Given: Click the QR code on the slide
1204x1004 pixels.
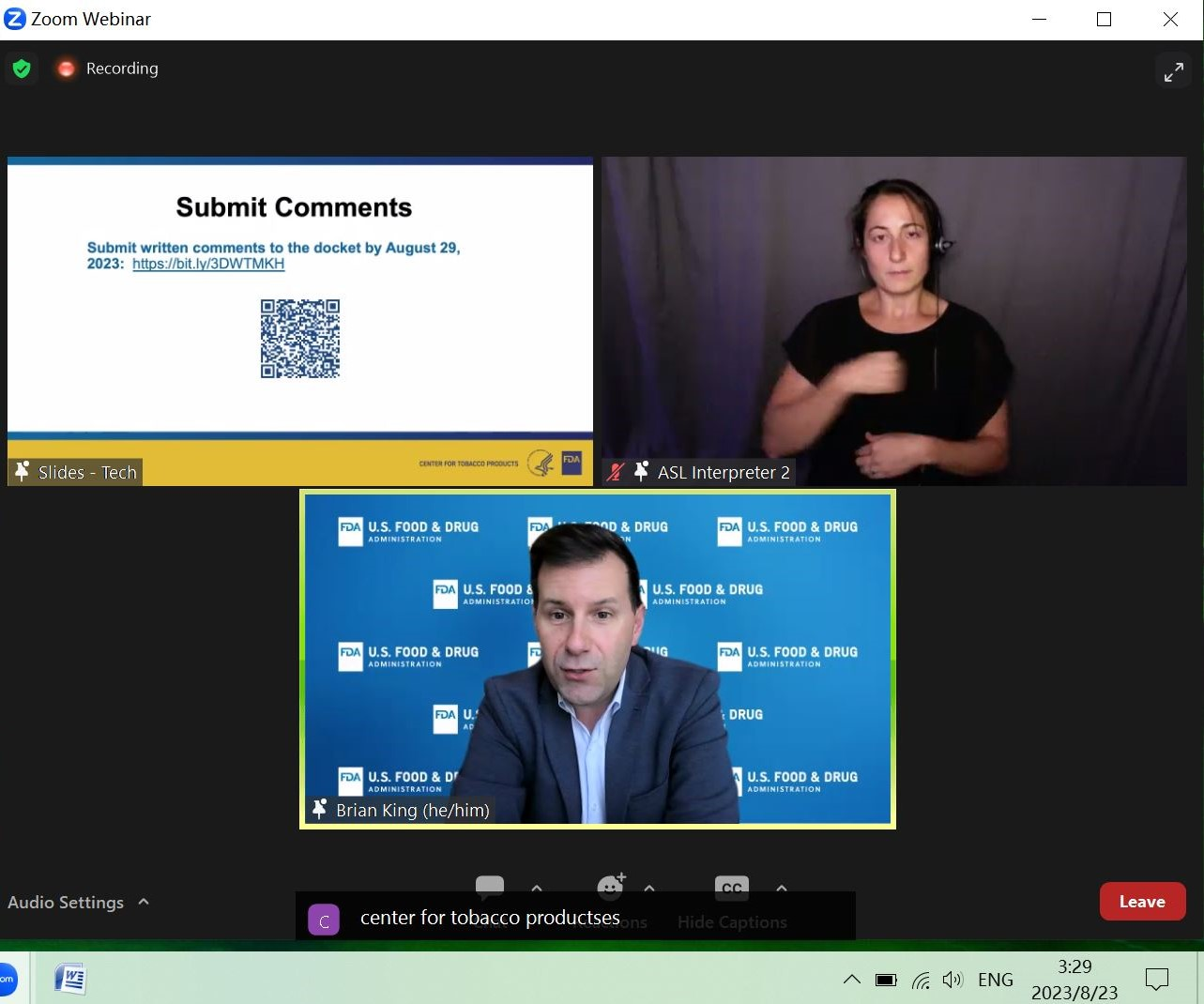Looking at the screenshot, I should (300, 339).
